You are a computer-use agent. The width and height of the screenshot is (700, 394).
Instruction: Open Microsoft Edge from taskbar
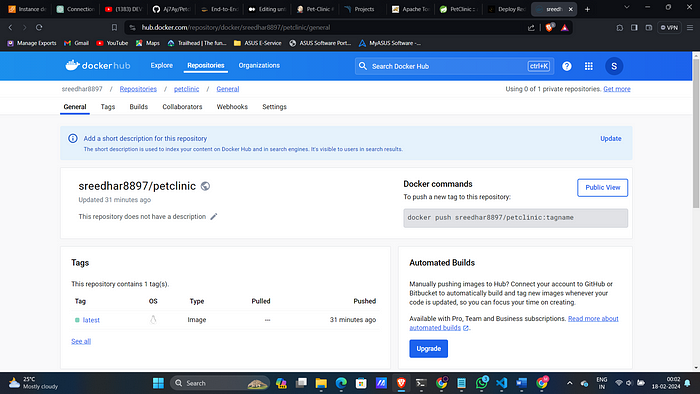point(341,383)
